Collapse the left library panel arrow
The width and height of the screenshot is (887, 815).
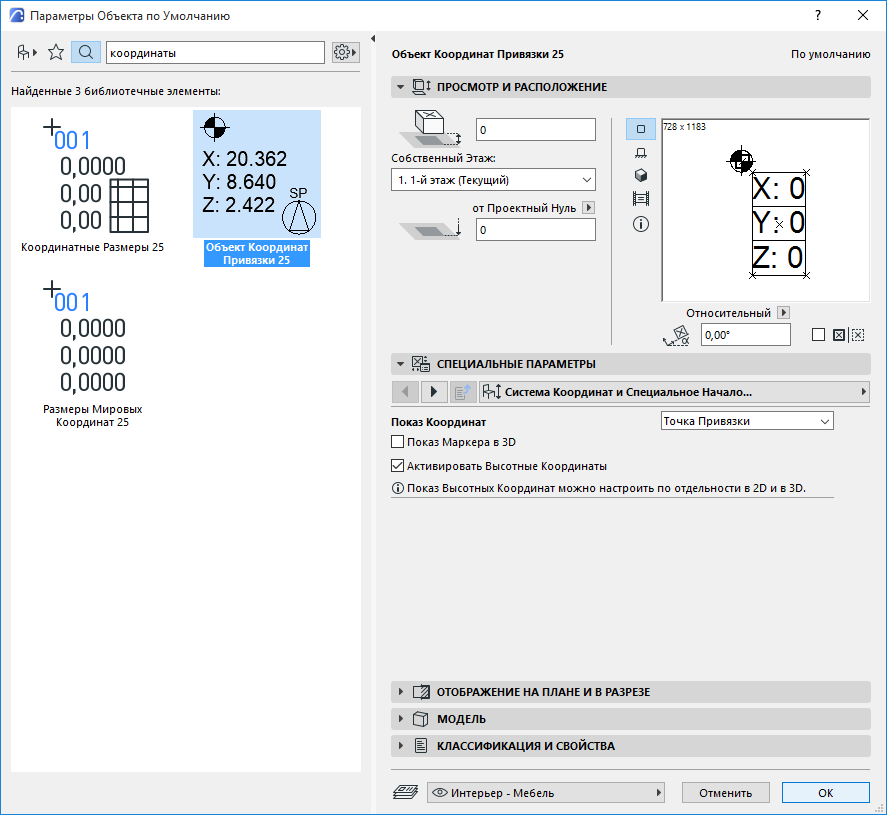pos(373,38)
